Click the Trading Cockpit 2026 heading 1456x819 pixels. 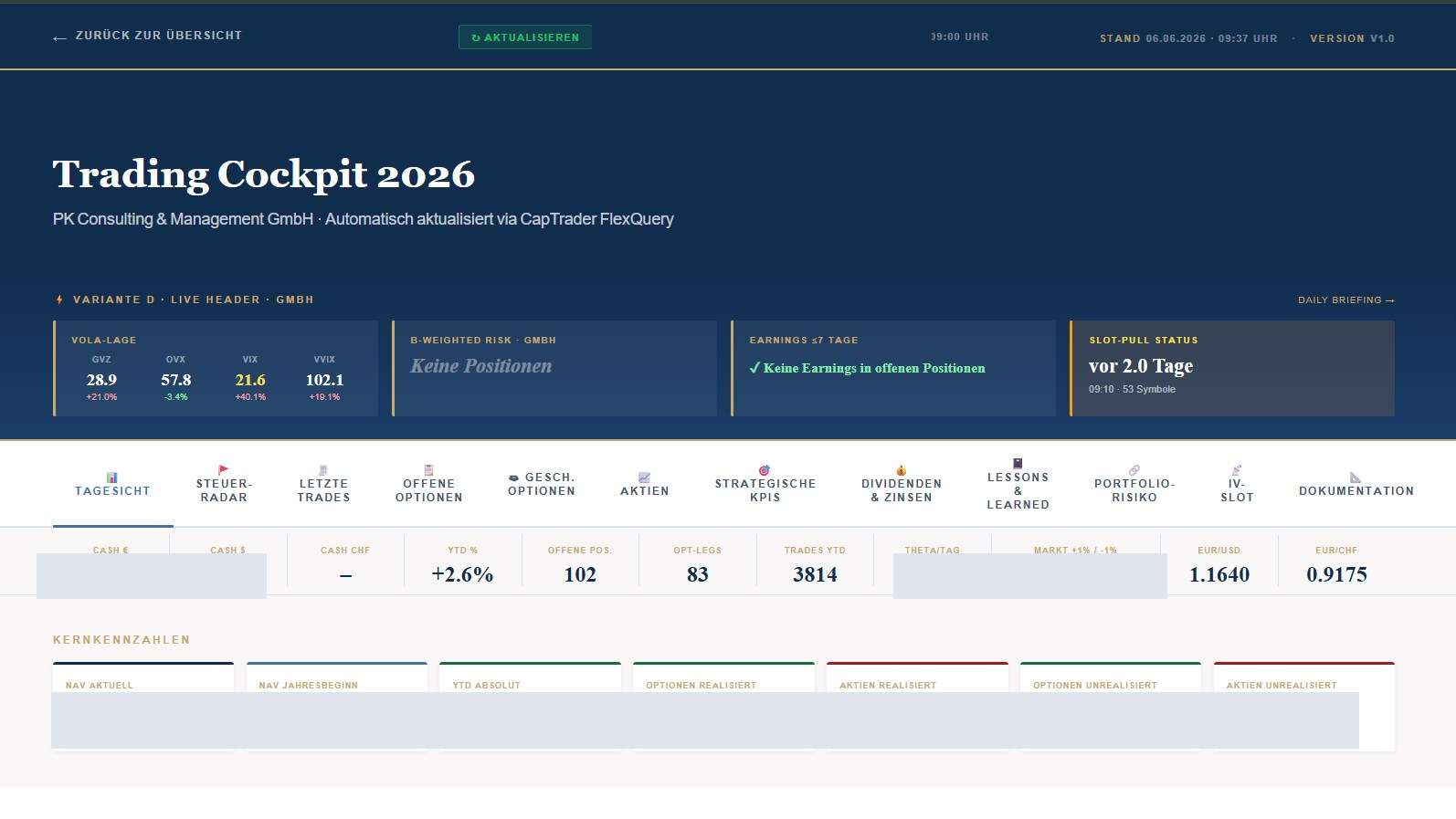264,174
